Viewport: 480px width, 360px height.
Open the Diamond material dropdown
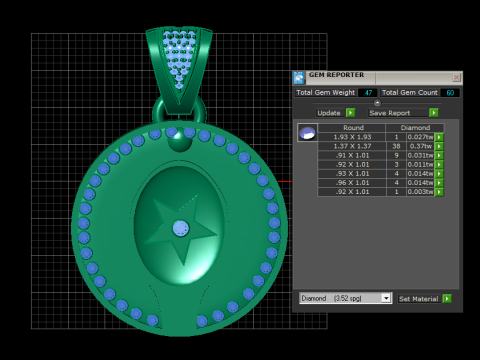pos(386,298)
